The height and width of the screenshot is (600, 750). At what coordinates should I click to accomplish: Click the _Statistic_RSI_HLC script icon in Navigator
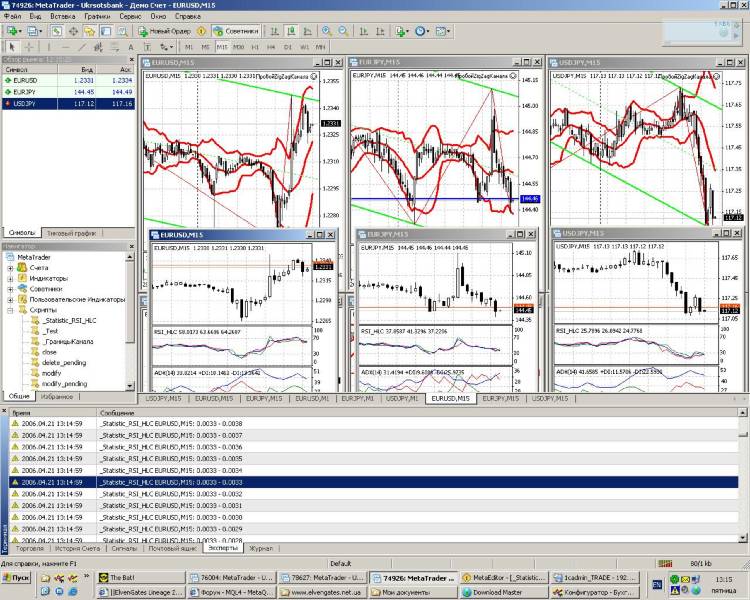pos(35,321)
